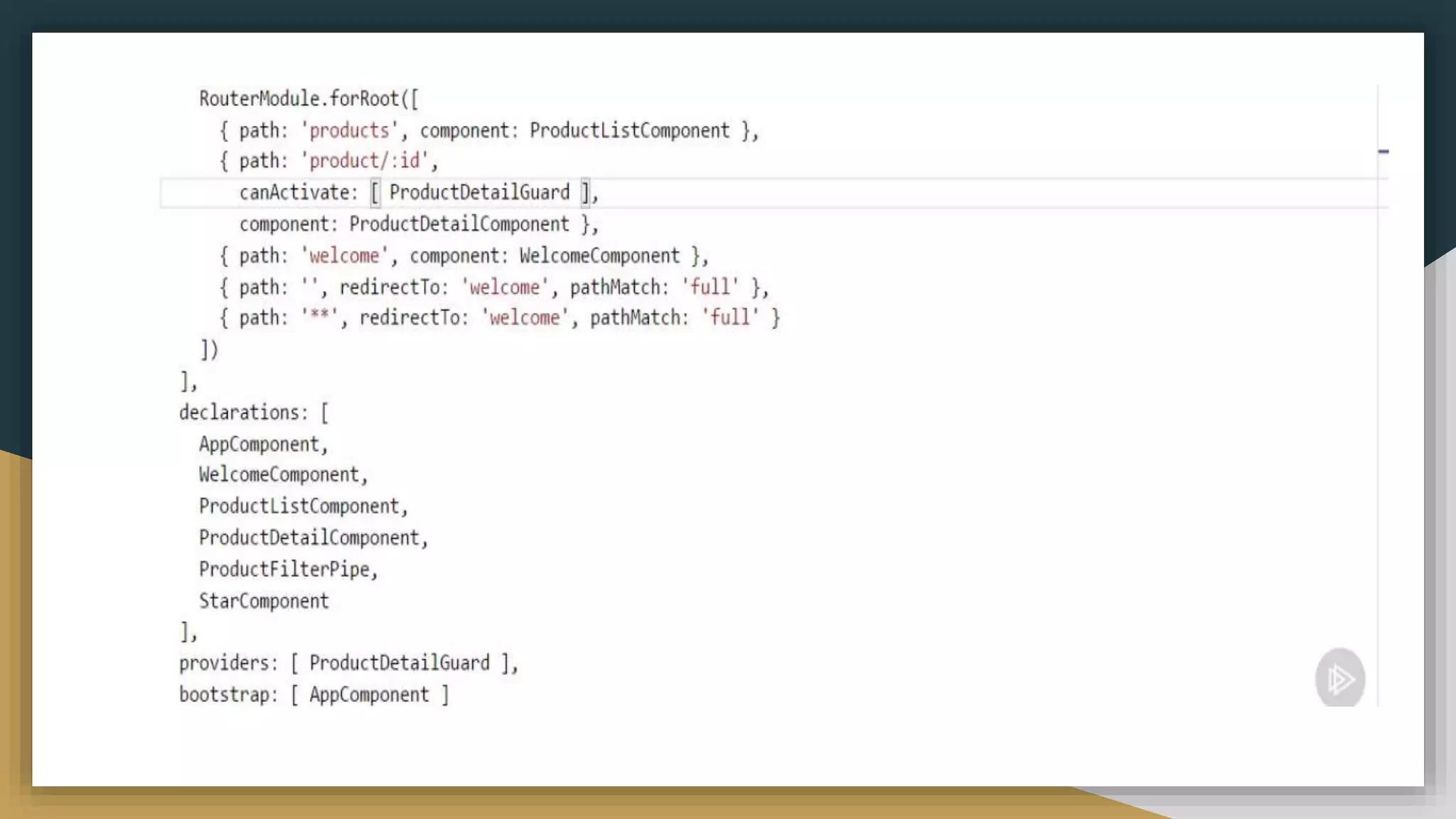Click the 'declarations: [' line
1456x819 pixels.
(x=254, y=413)
